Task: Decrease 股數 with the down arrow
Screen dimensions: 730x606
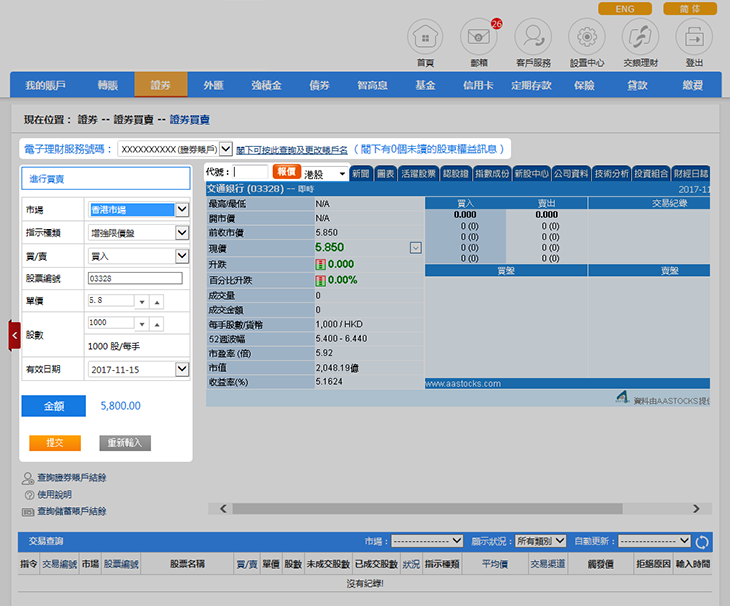Action: [x=141, y=324]
